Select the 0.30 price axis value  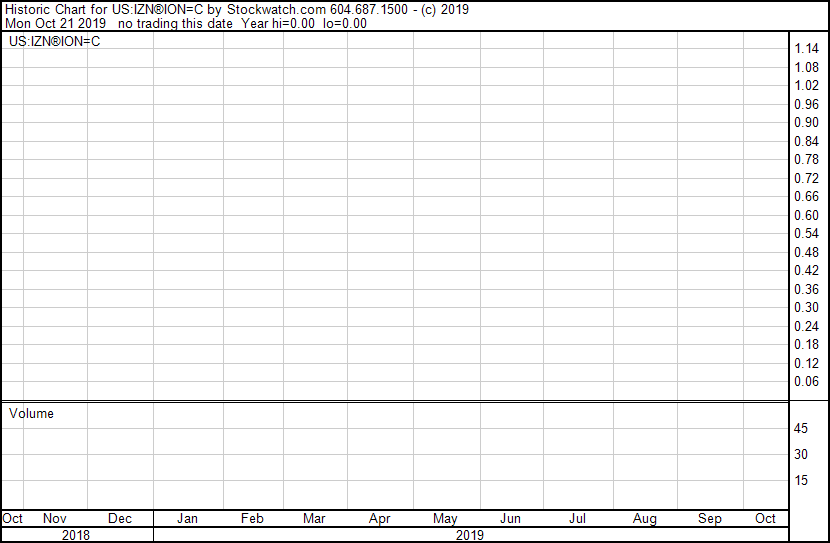point(806,307)
